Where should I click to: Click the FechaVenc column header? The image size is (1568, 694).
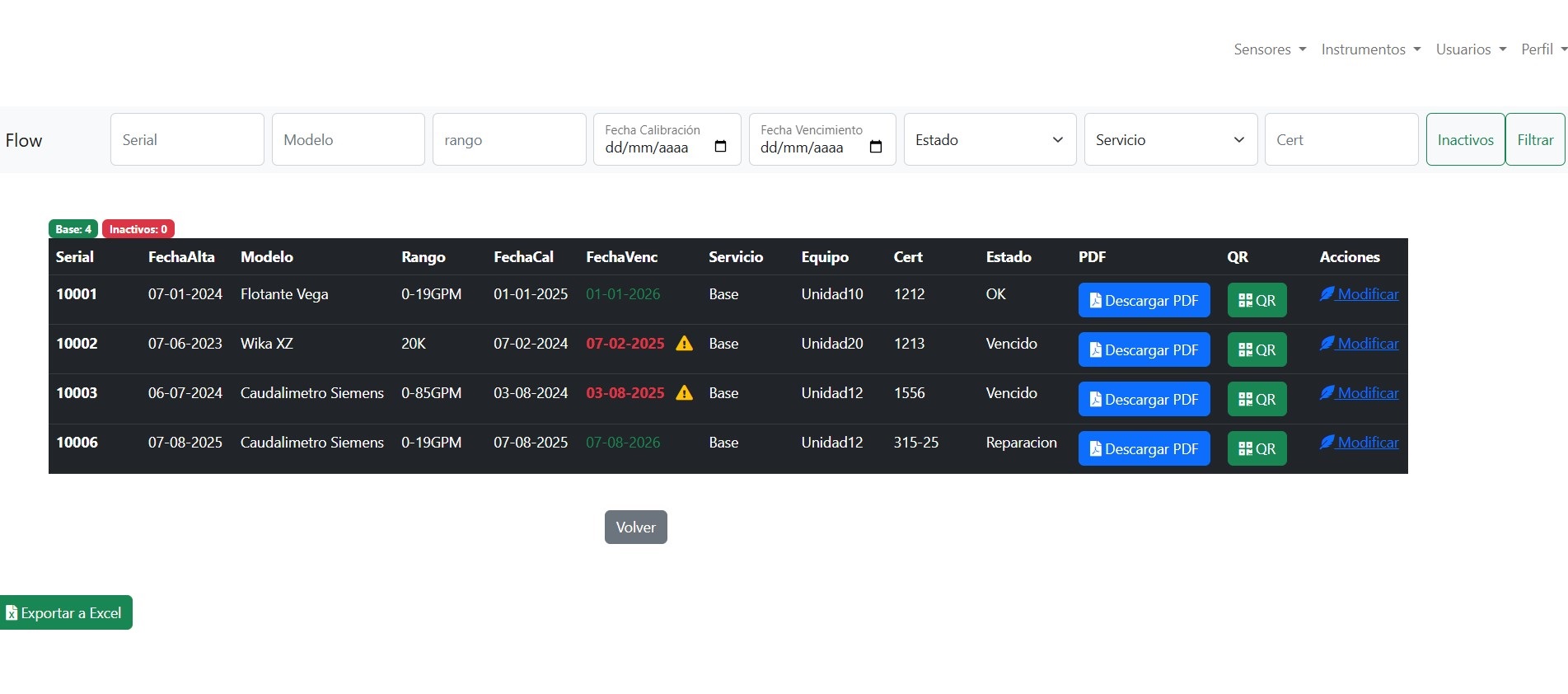(x=621, y=256)
